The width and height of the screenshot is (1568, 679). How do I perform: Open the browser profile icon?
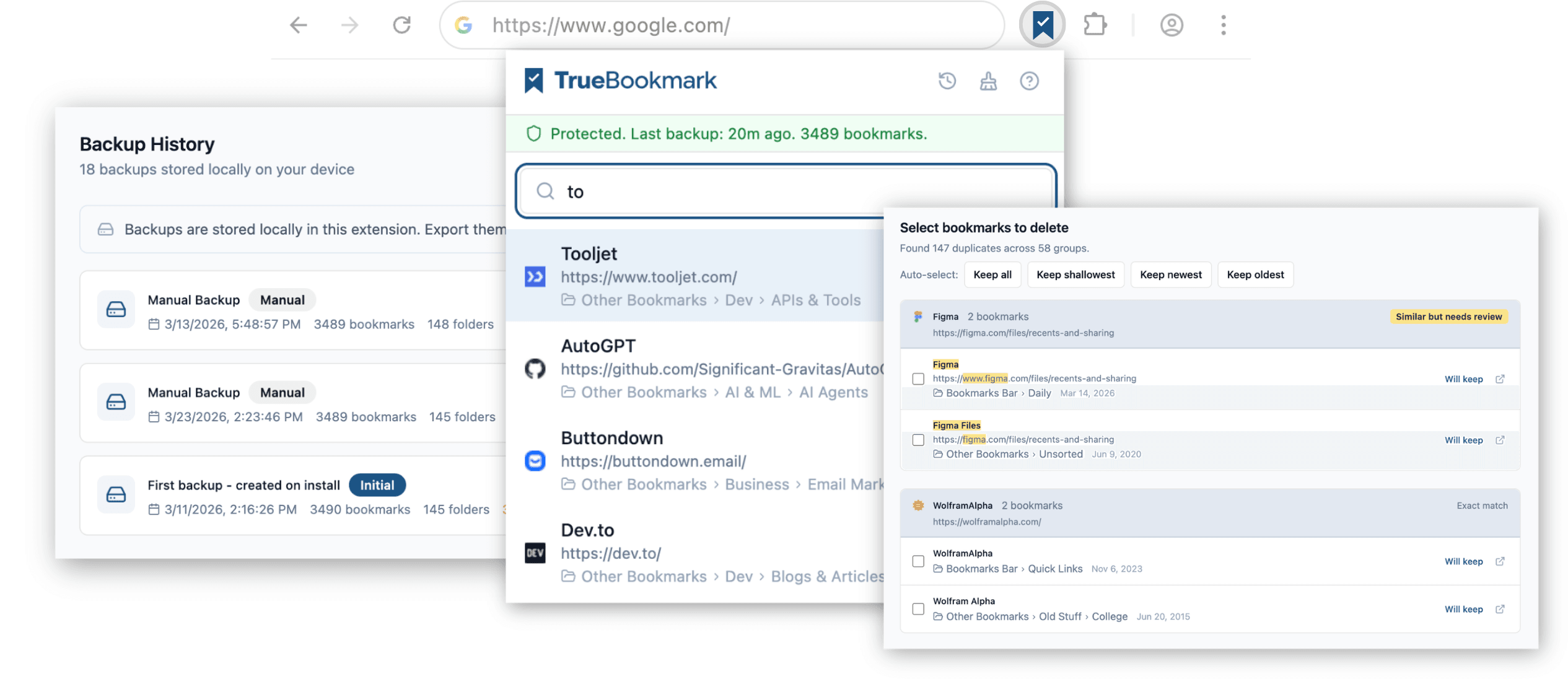coord(1172,25)
